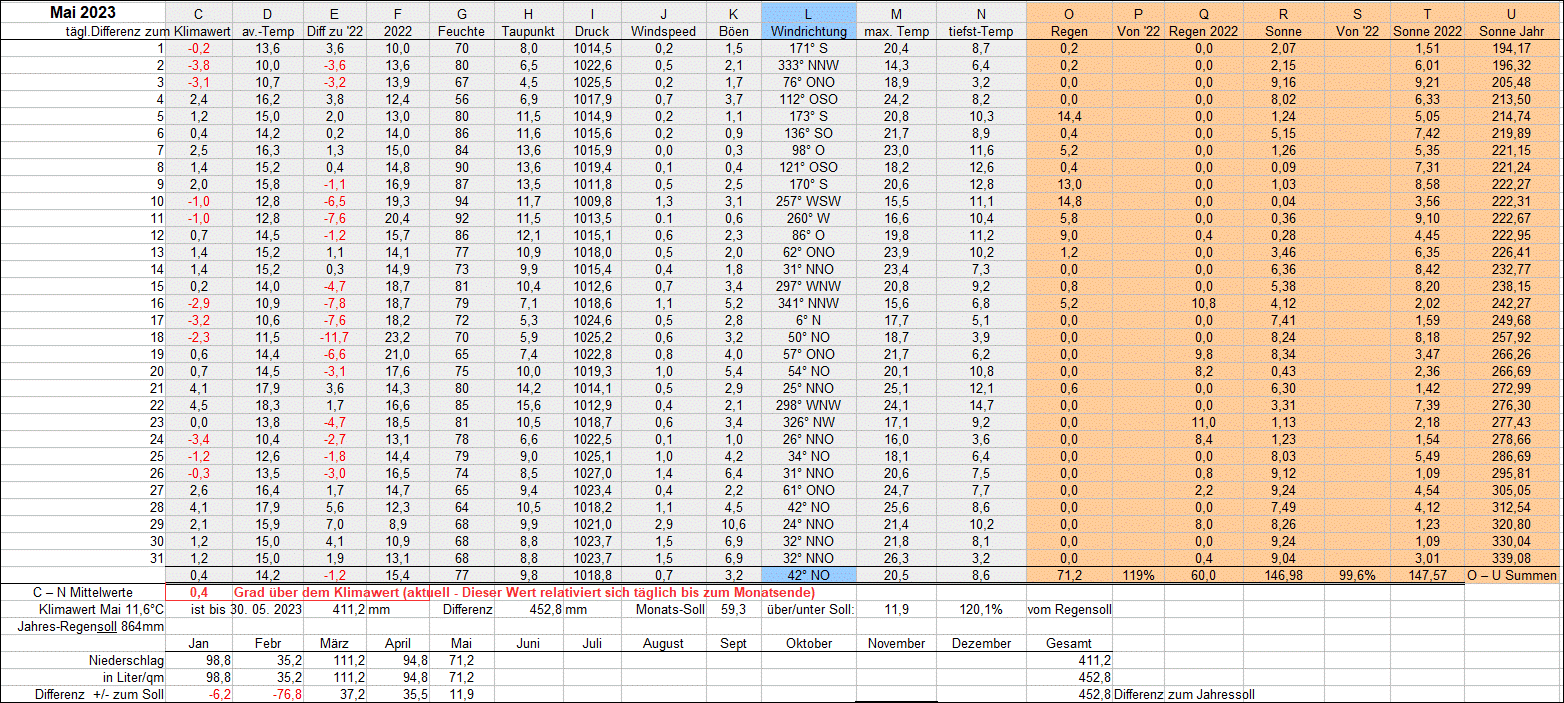The width and height of the screenshot is (1564, 703).
Task: Select the 'Feuchte' header cell
Action: [461, 31]
